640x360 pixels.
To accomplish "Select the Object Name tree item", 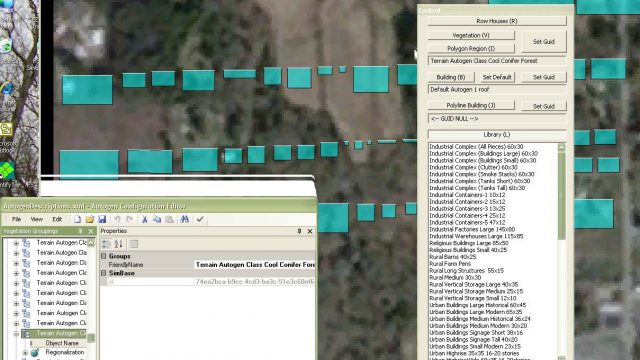I will click(62, 343).
